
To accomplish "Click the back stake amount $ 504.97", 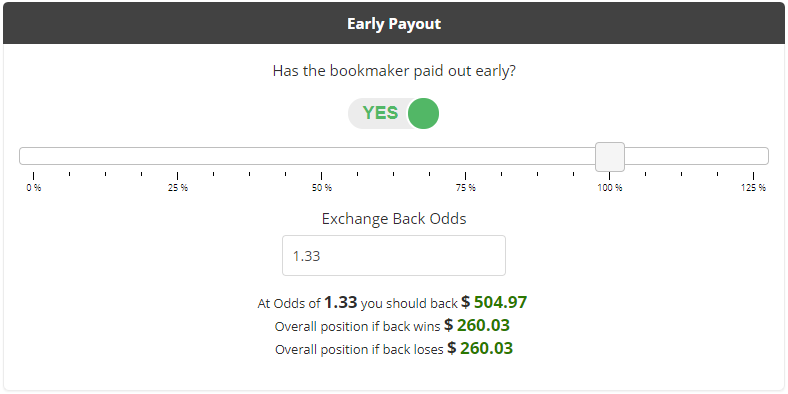I will (494, 302).
